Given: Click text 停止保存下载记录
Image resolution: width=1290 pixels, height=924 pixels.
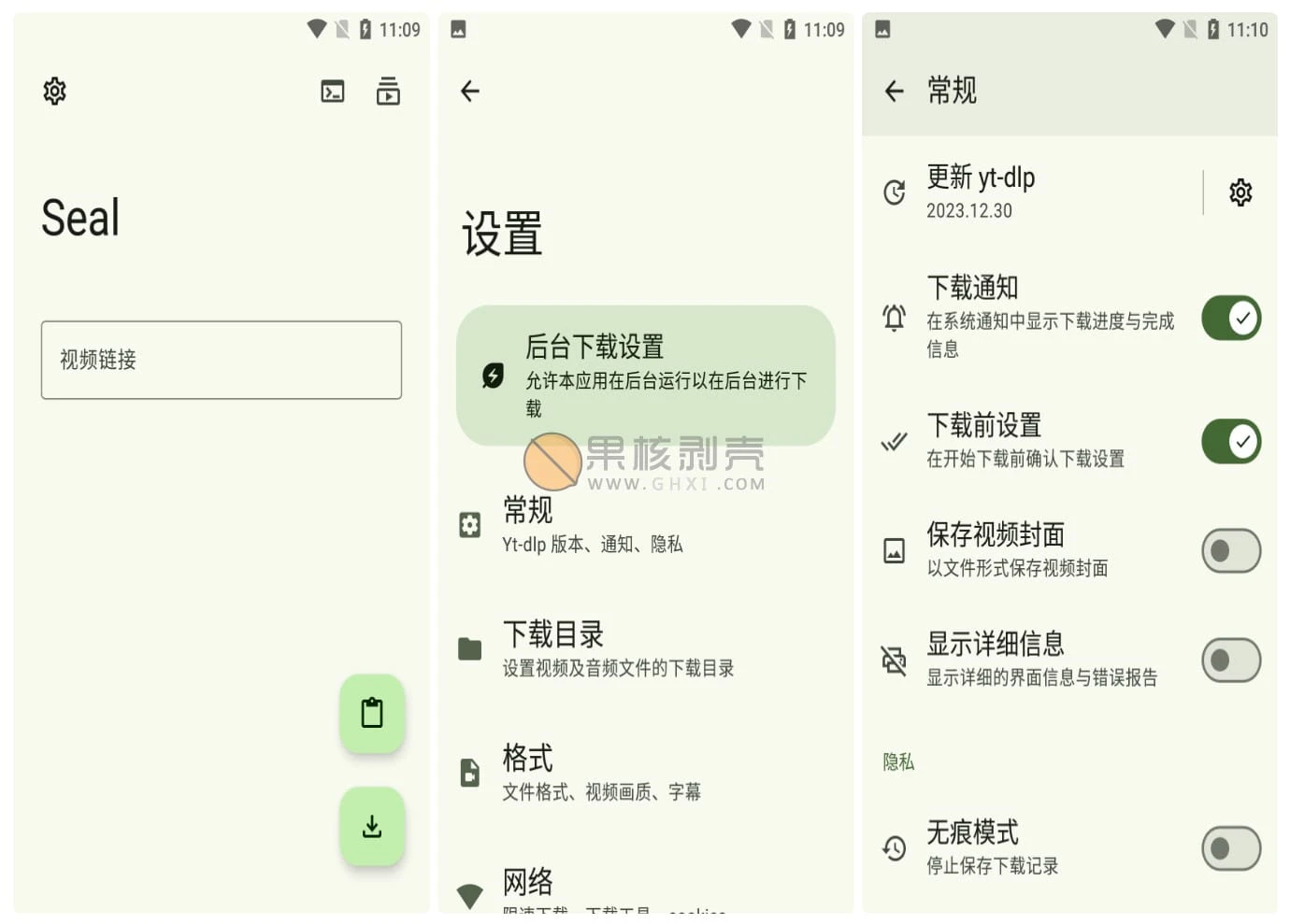Looking at the screenshot, I should click(x=993, y=866).
